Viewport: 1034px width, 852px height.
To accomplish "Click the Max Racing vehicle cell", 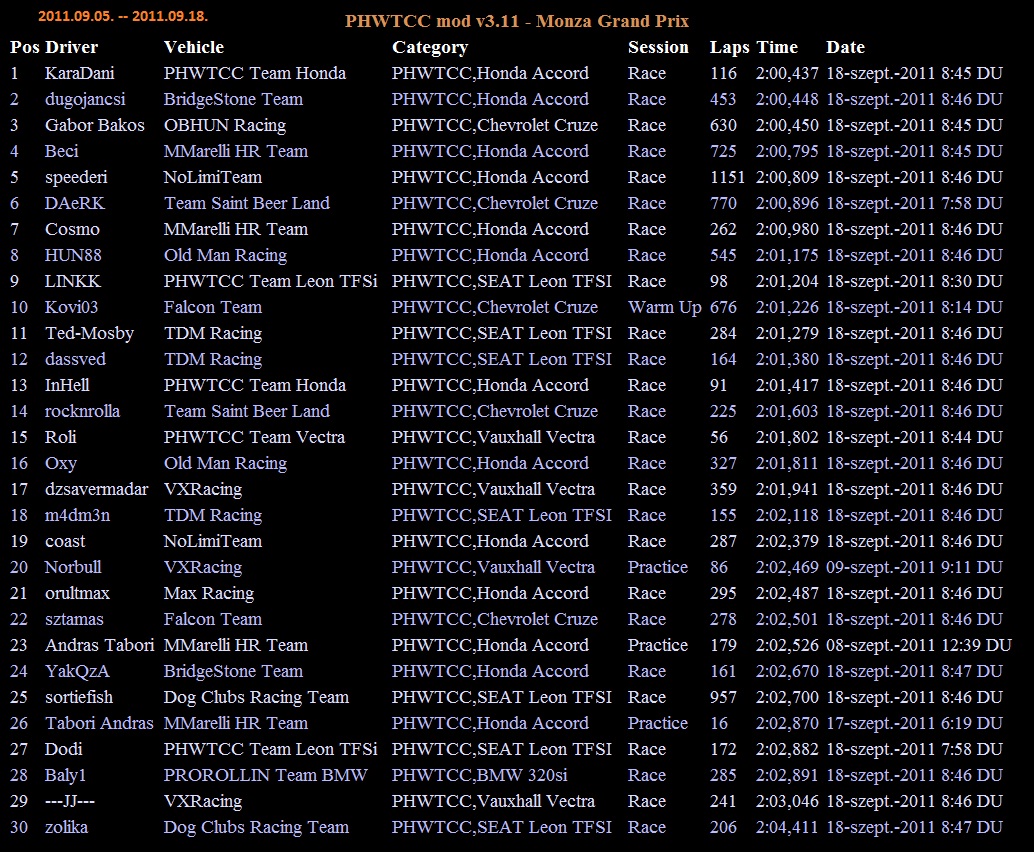I will (x=208, y=593).
